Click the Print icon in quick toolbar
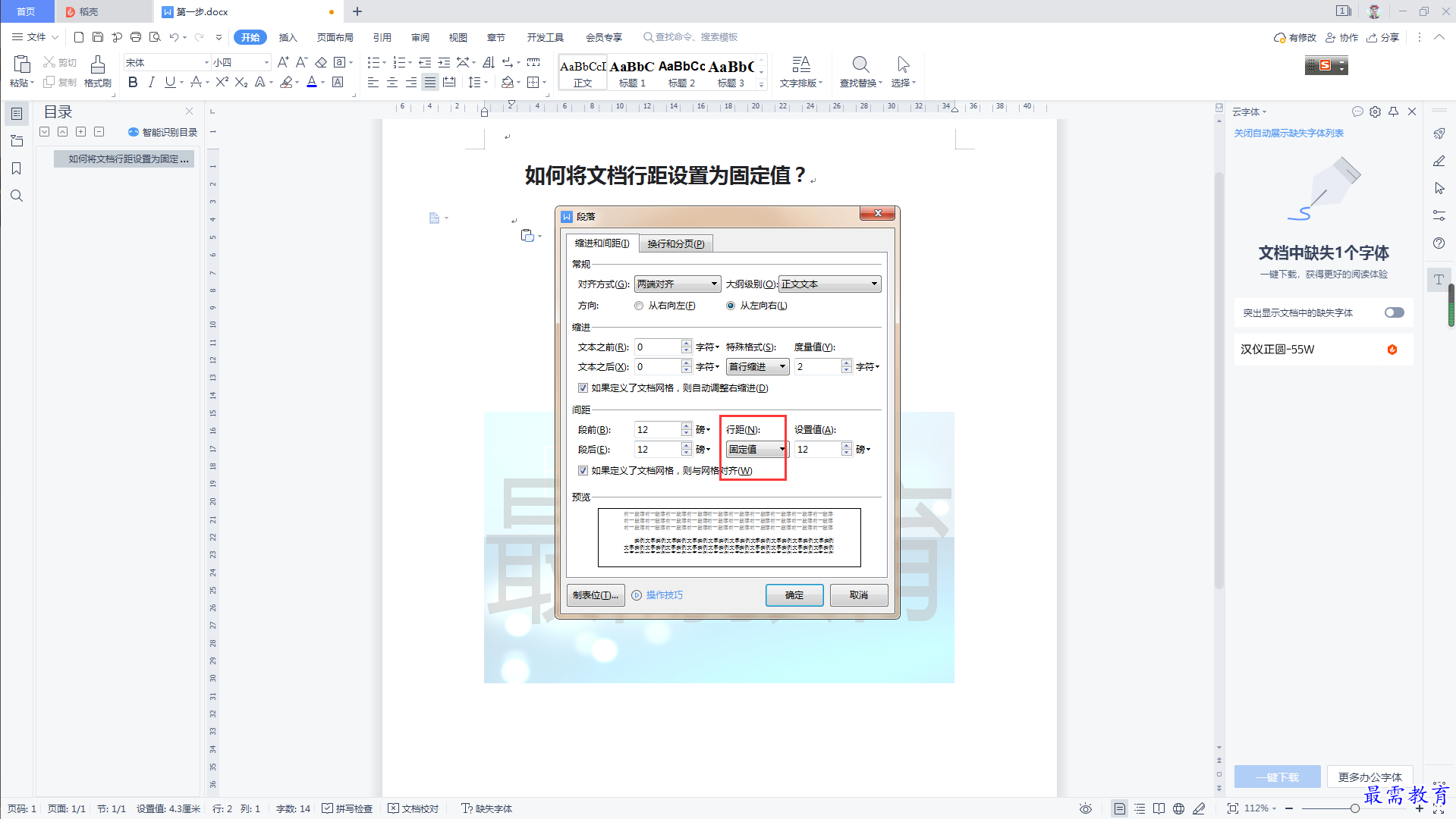Image resolution: width=1456 pixels, height=819 pixels. [136, 37]
